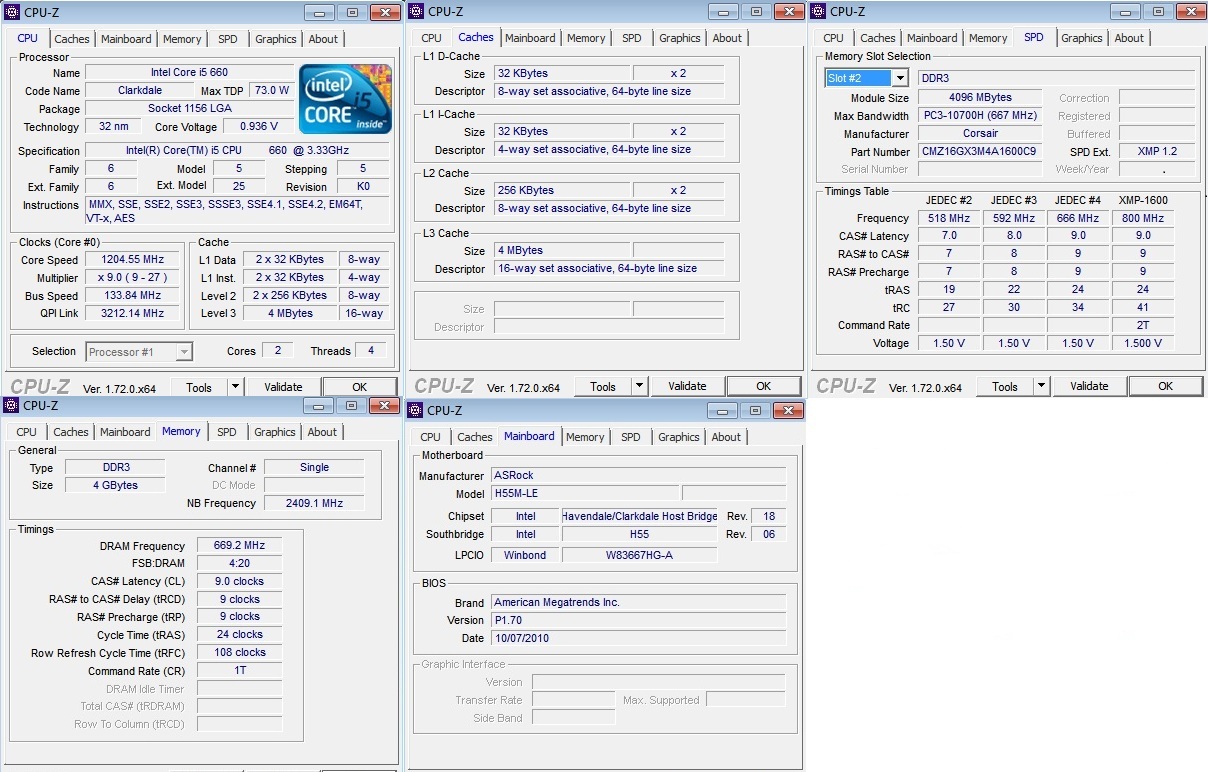Viewport: 1208px width, 772px height.
Task: Open the Slot #2 memory slot dropdown
Action: (x=899, y=78)
